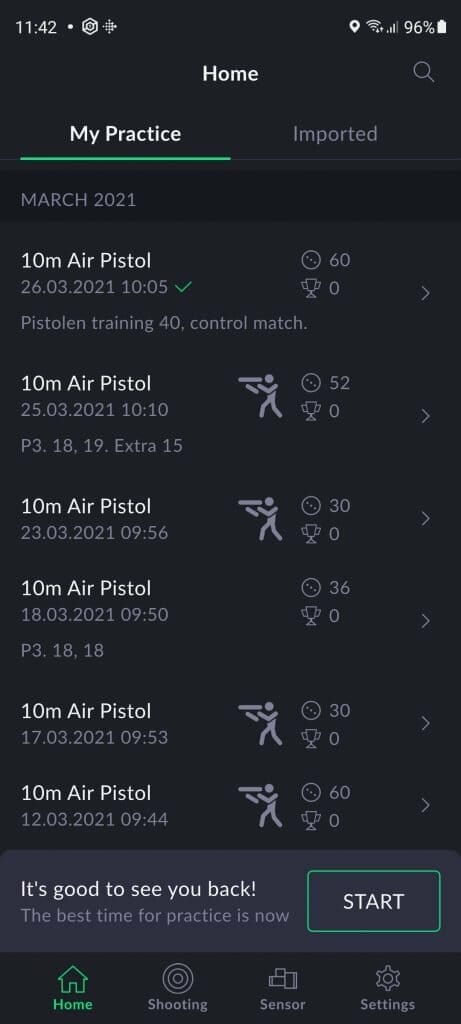Switch to the Imported tab

coord(335,134)
